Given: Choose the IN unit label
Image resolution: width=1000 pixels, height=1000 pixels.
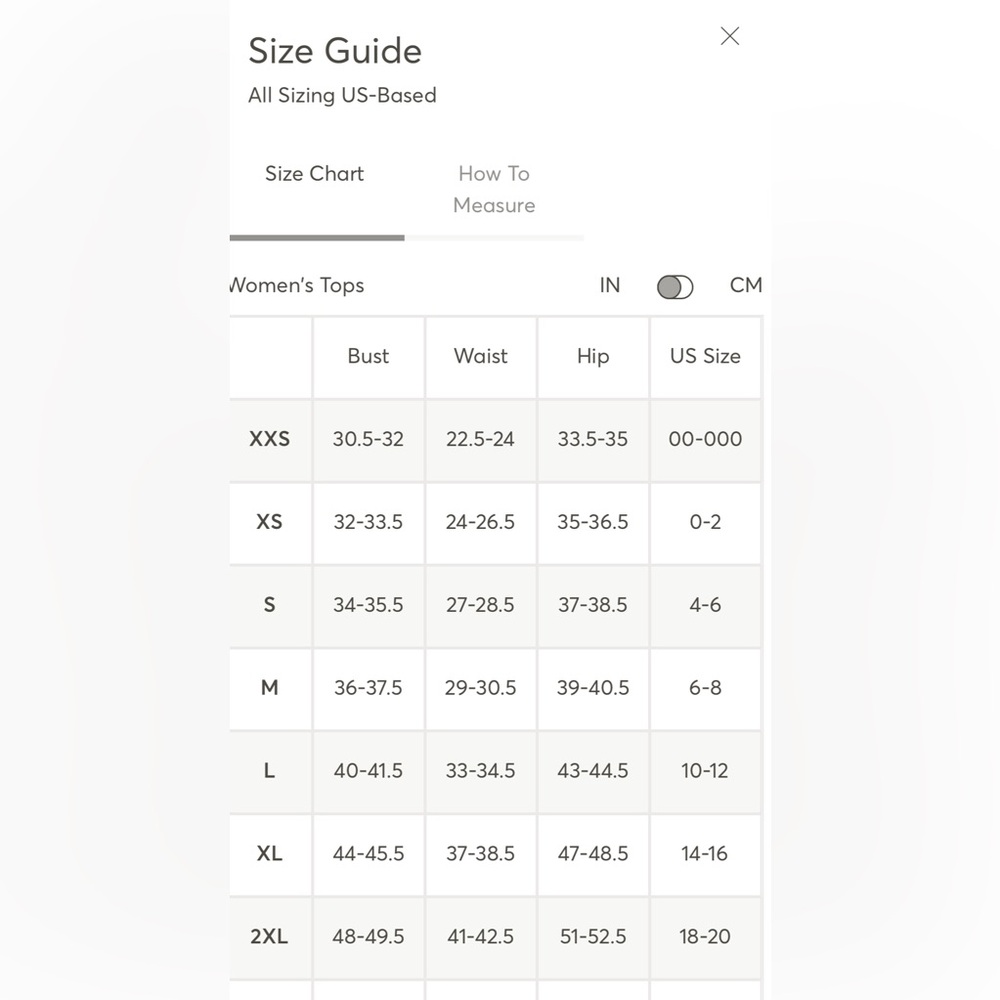Looking at the screenshot, I should tap(610, 285).
